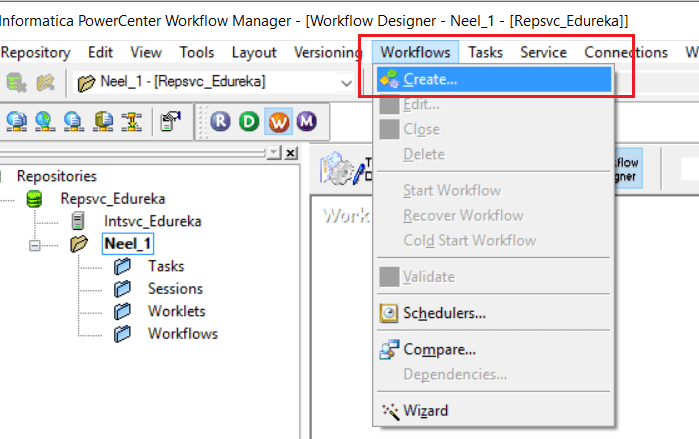Click the Wizard wand icon

390,411
